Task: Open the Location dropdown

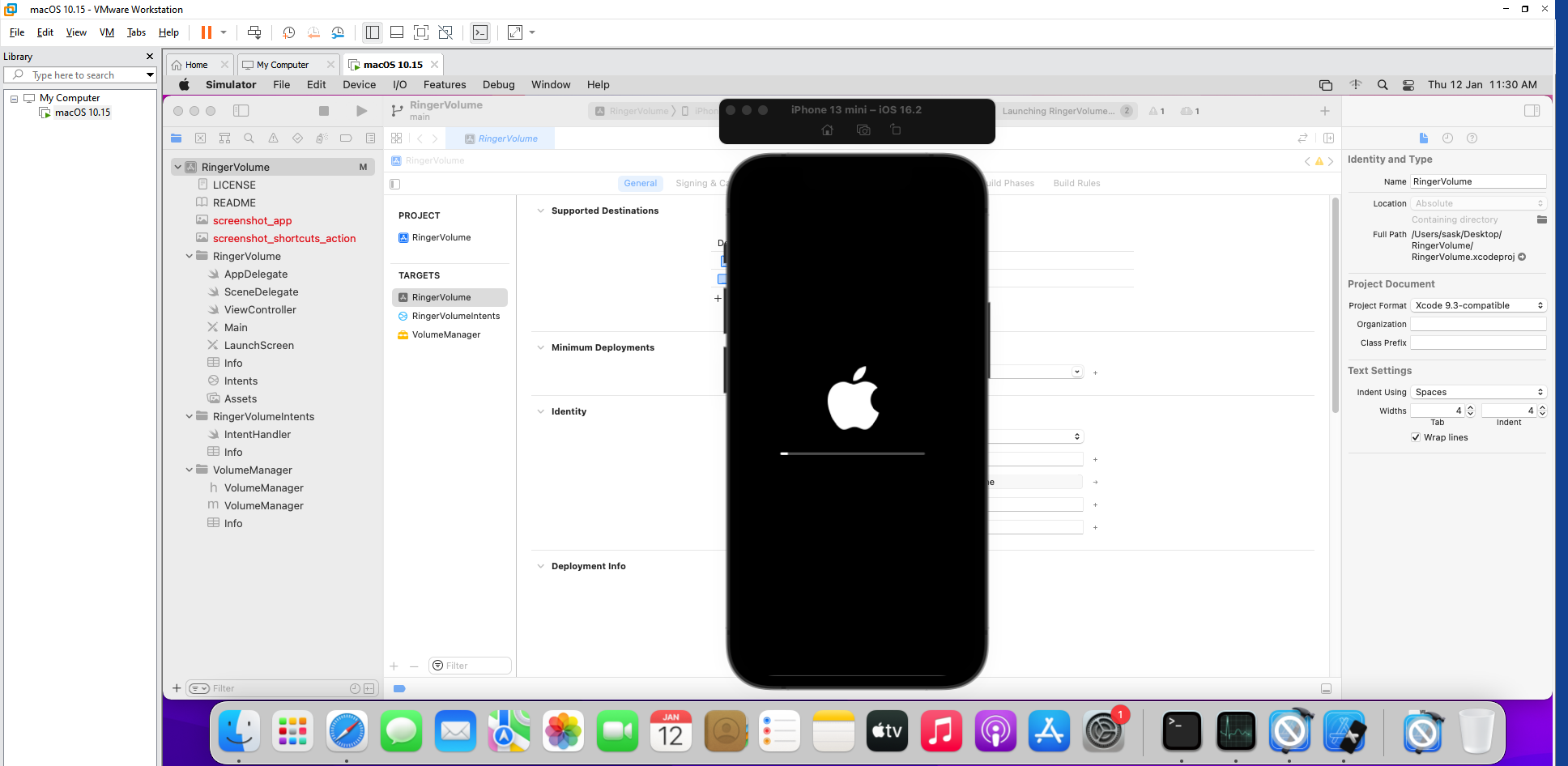Action: point(1478,203)
